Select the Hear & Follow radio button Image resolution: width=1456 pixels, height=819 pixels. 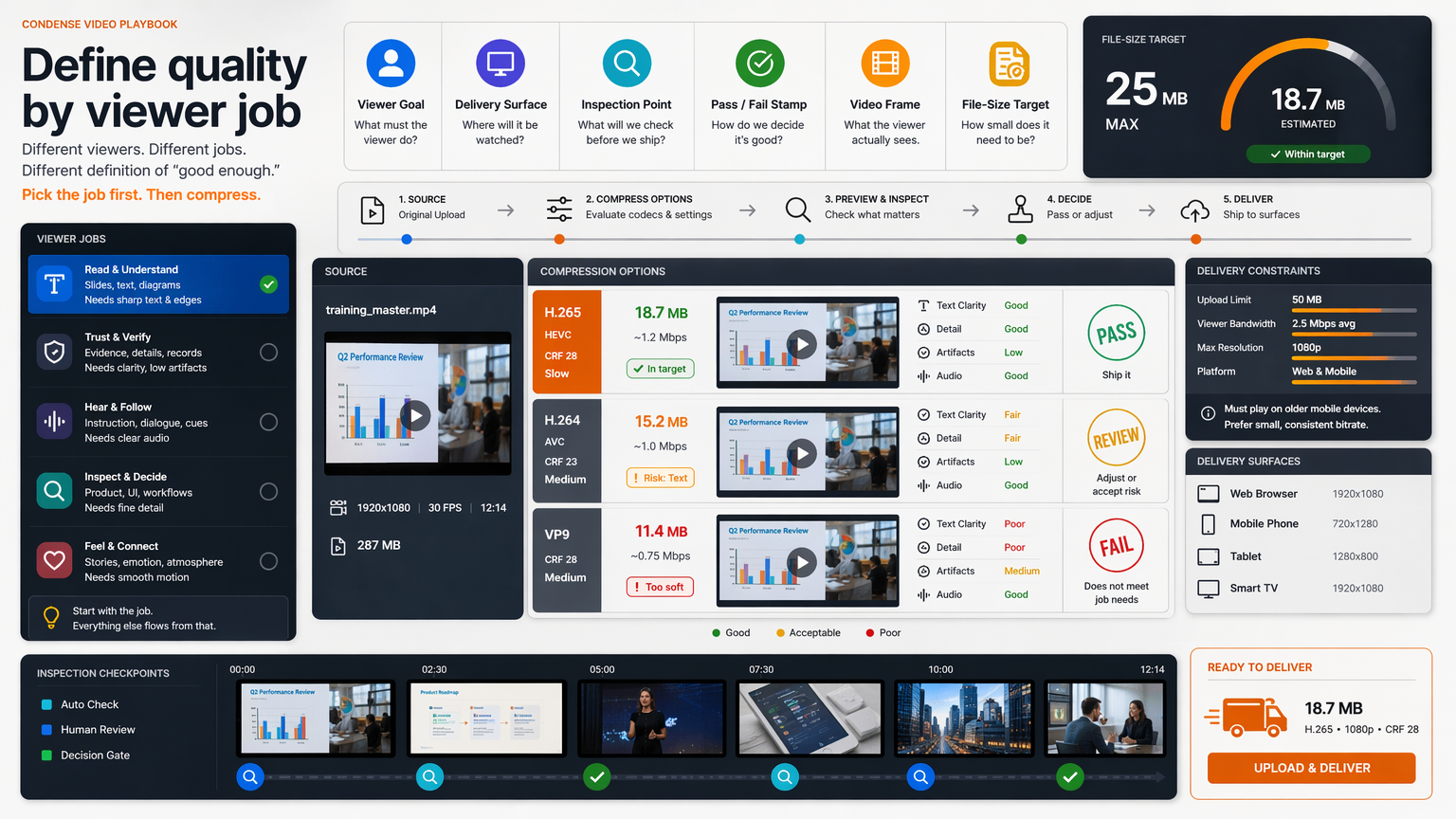click(x=269, y=422)
